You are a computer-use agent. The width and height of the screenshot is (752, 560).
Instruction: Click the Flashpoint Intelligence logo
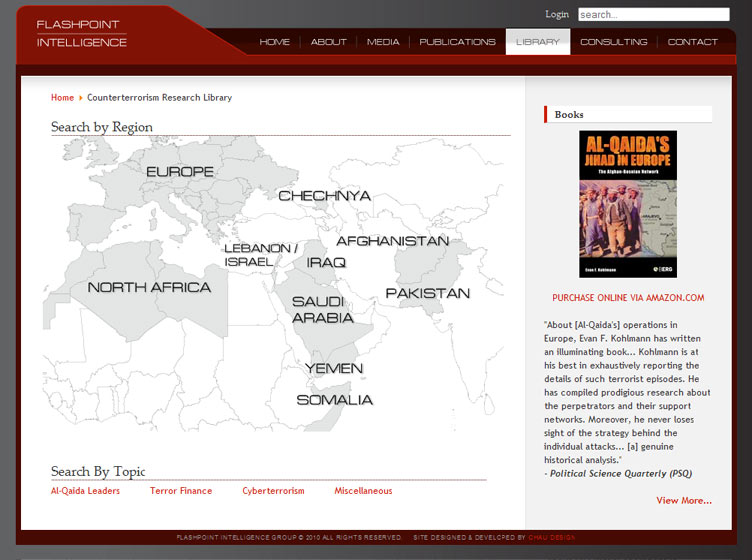point(82,33)
